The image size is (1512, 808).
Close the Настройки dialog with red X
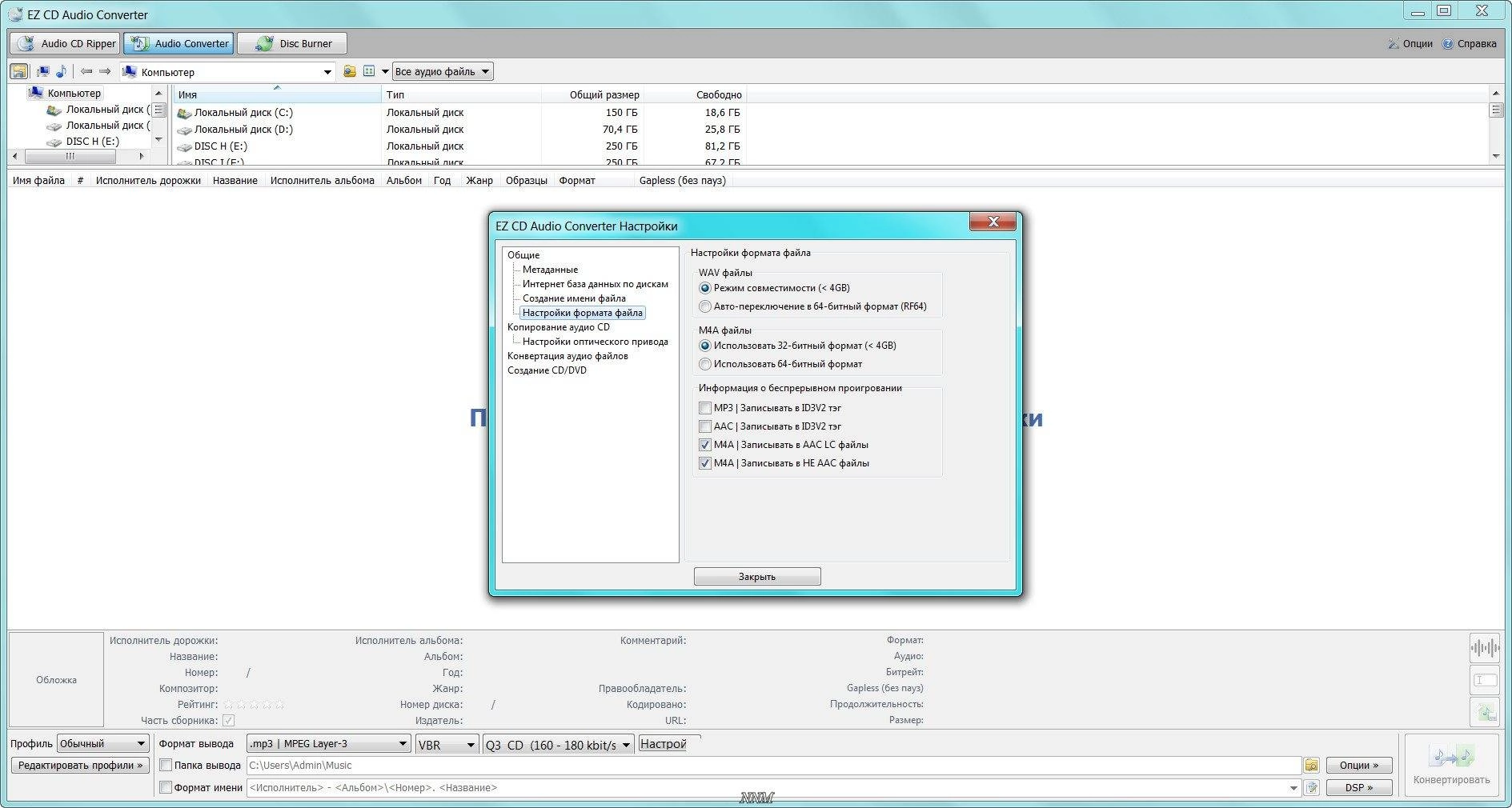pos(993,222)
